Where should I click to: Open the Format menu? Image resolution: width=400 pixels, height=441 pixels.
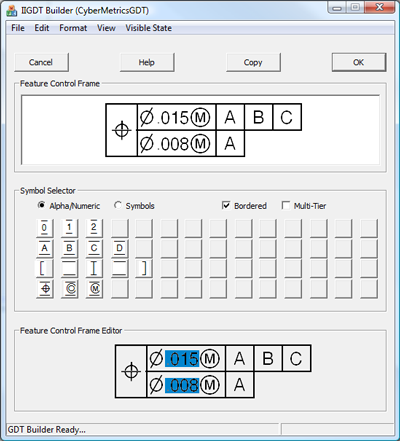73,28
